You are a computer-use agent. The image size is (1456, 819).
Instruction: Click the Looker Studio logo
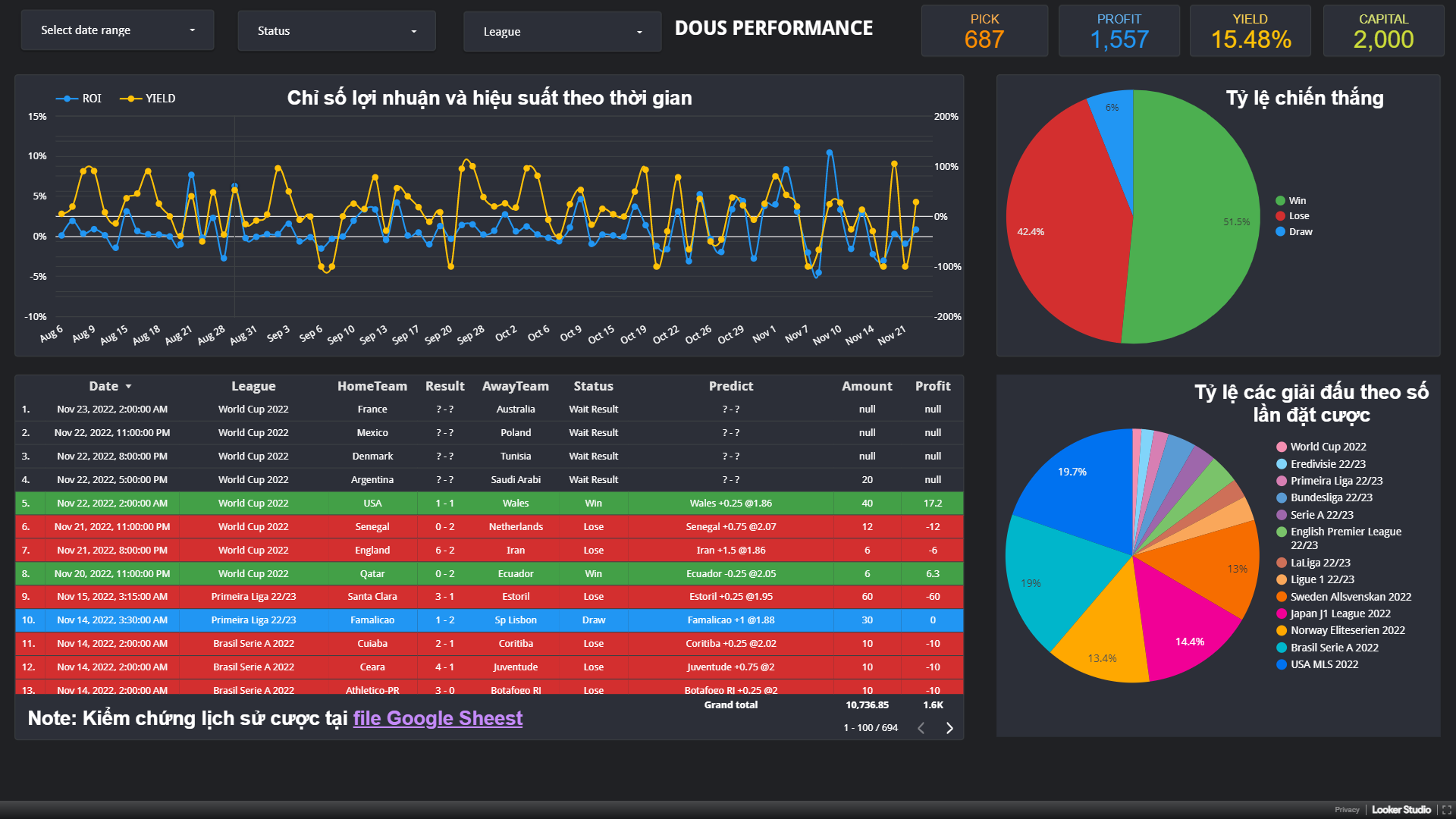point(1401,810)
